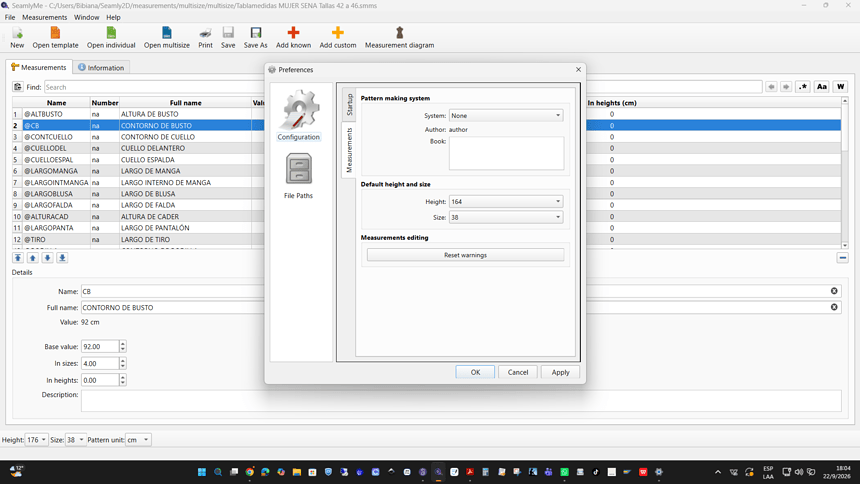Open the Measurements menu
860x484 pixels.
point(44,18)
